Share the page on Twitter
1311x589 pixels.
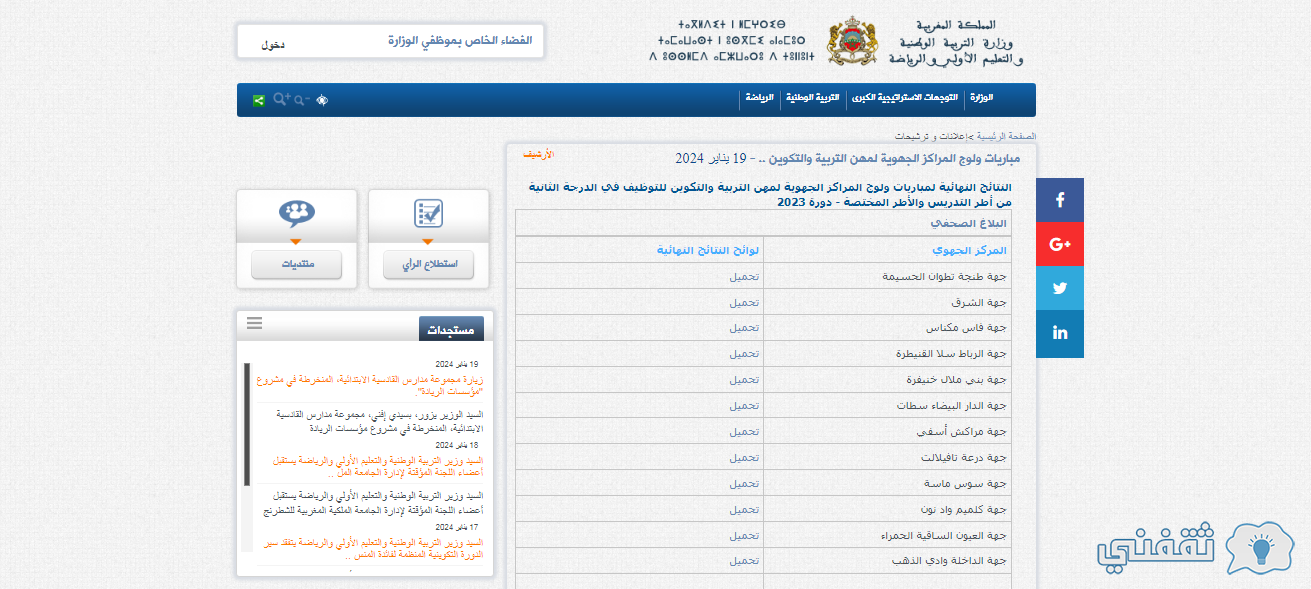[1060, 288]
